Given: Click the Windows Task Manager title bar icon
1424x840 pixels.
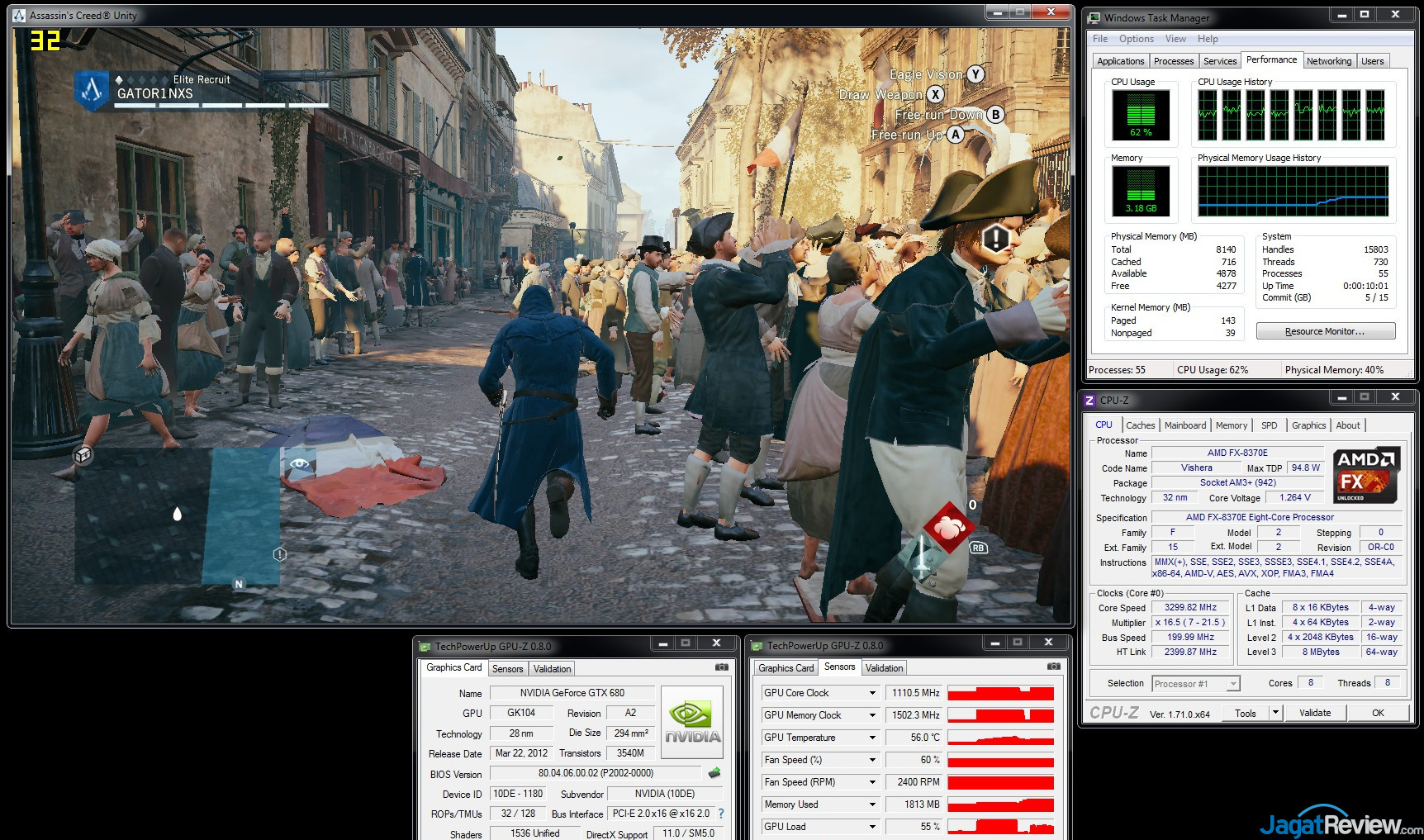Looking at the screenshot, I should [x=1094, y=17].
